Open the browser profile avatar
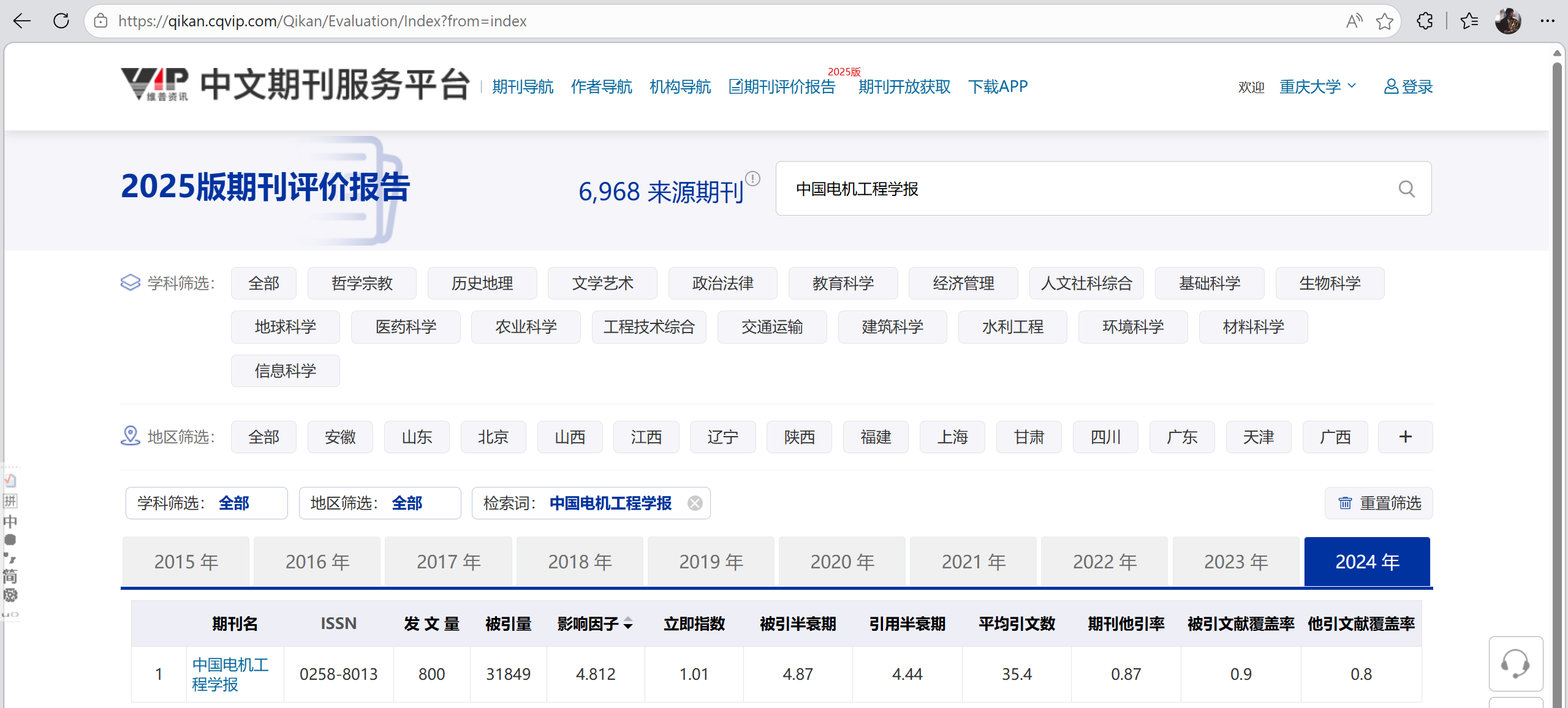 coord(1507,21)
